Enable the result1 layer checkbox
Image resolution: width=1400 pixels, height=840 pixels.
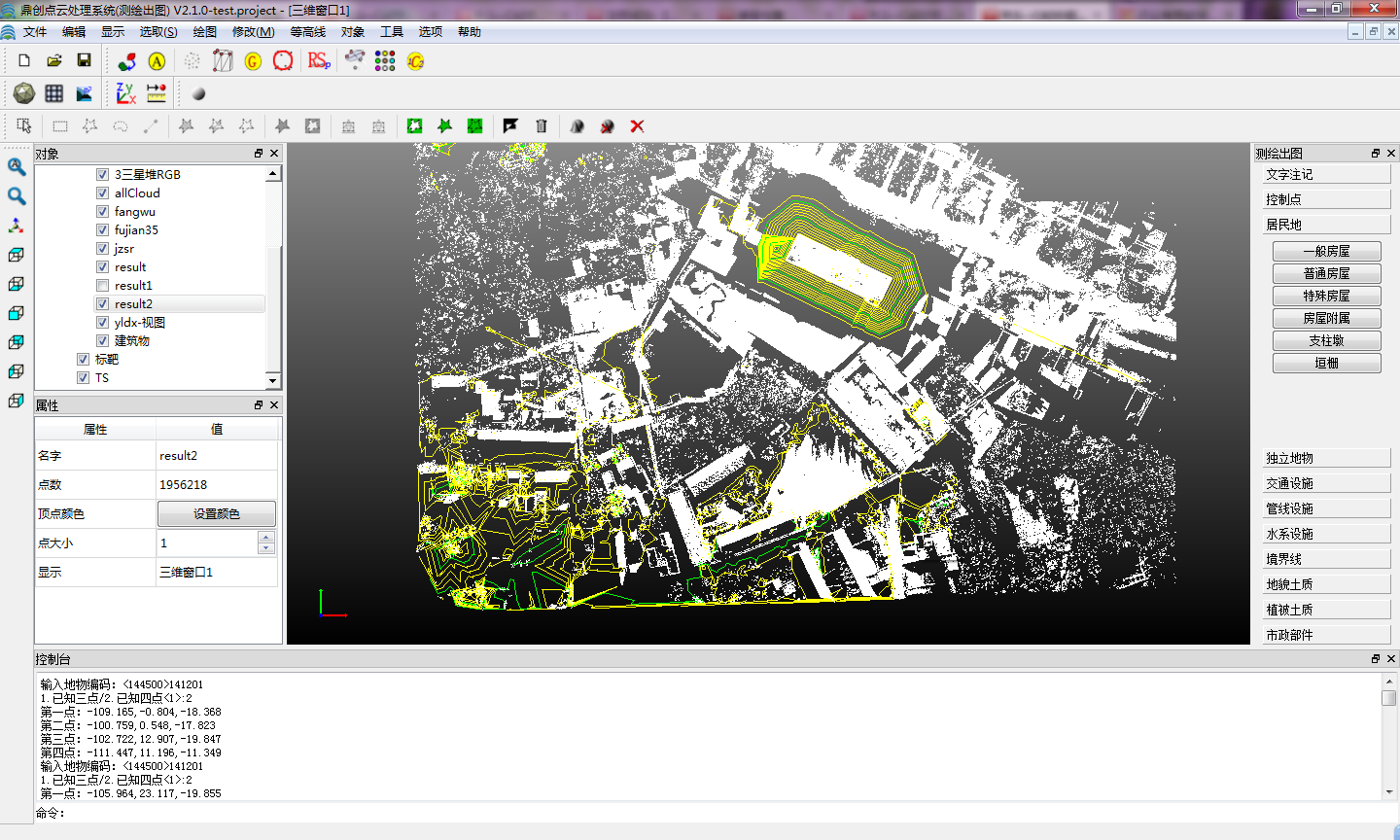(102, 286)
